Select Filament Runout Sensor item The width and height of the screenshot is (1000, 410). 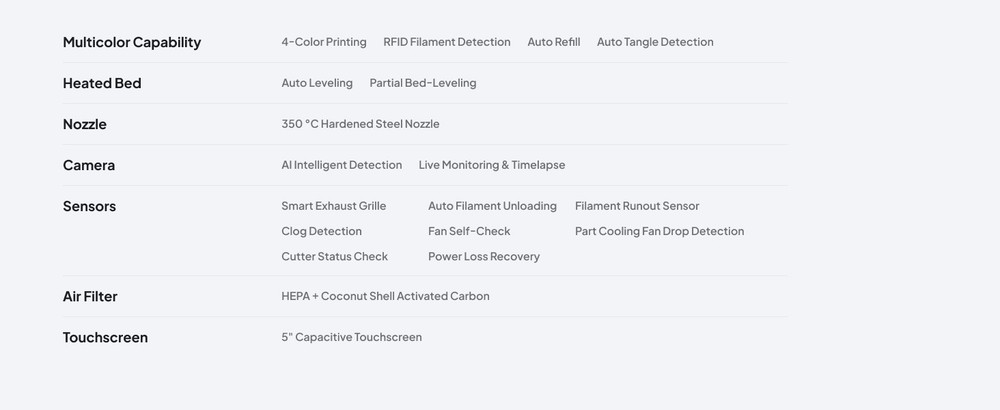(x=637, y=206)
